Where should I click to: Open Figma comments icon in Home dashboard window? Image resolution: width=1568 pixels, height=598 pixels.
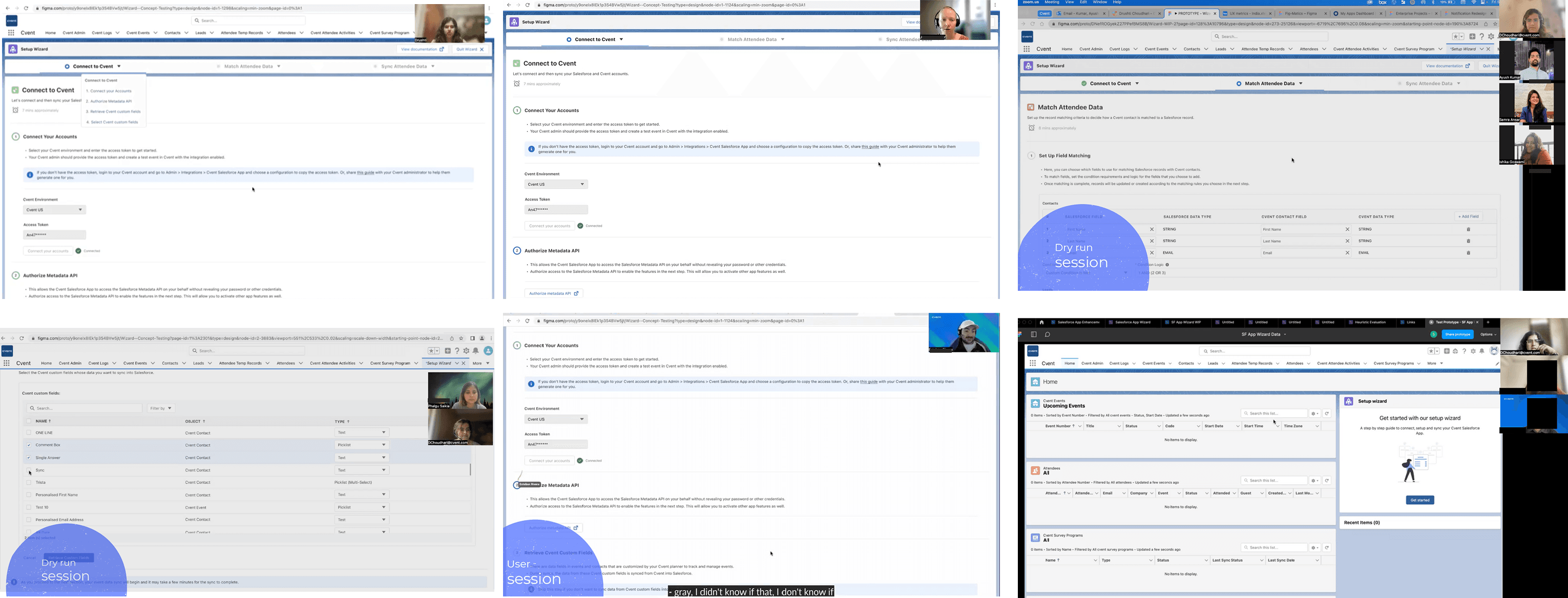click(x=1047, y=334)
